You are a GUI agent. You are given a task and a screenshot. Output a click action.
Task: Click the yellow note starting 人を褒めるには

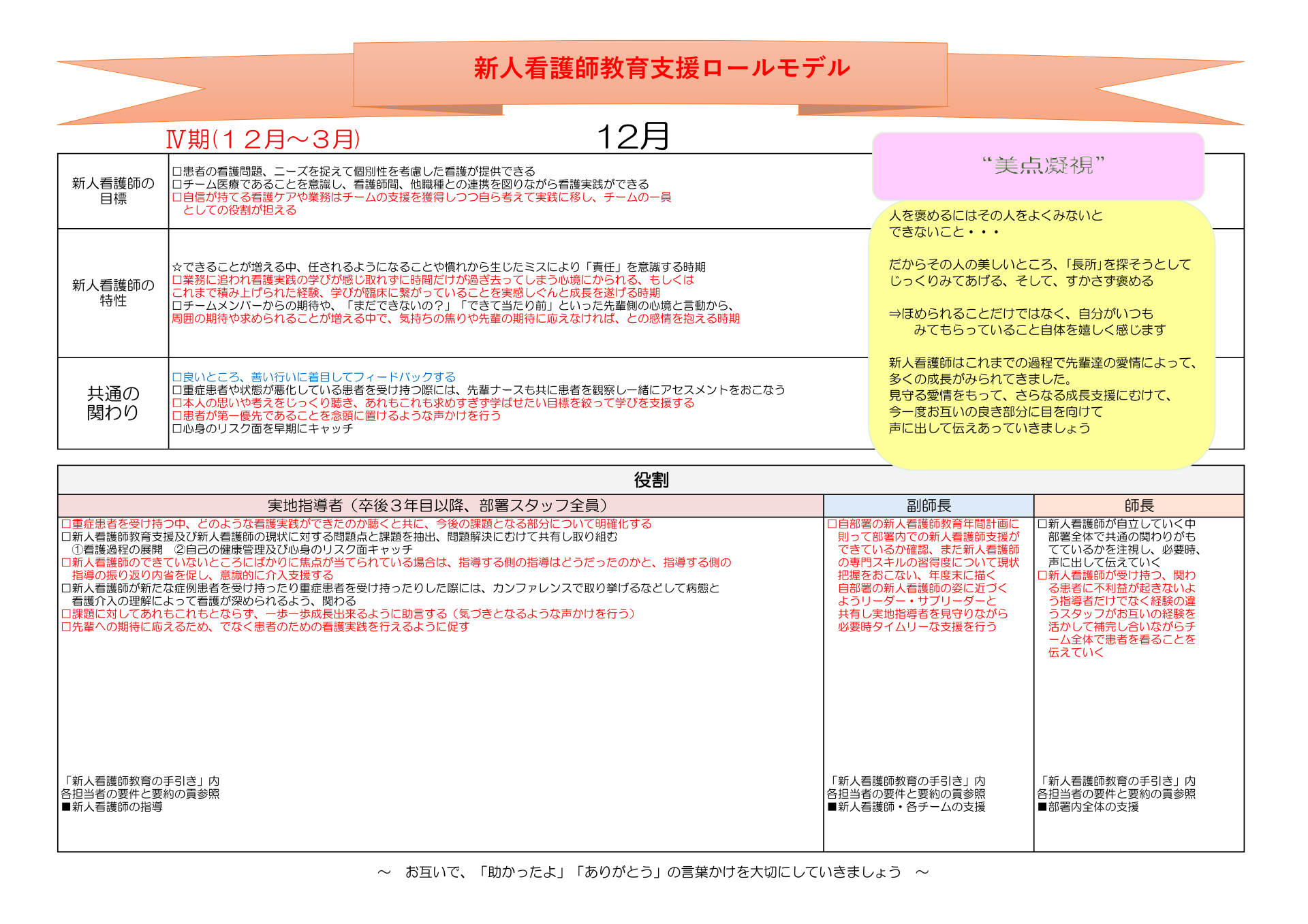[x=1041, y=327]
